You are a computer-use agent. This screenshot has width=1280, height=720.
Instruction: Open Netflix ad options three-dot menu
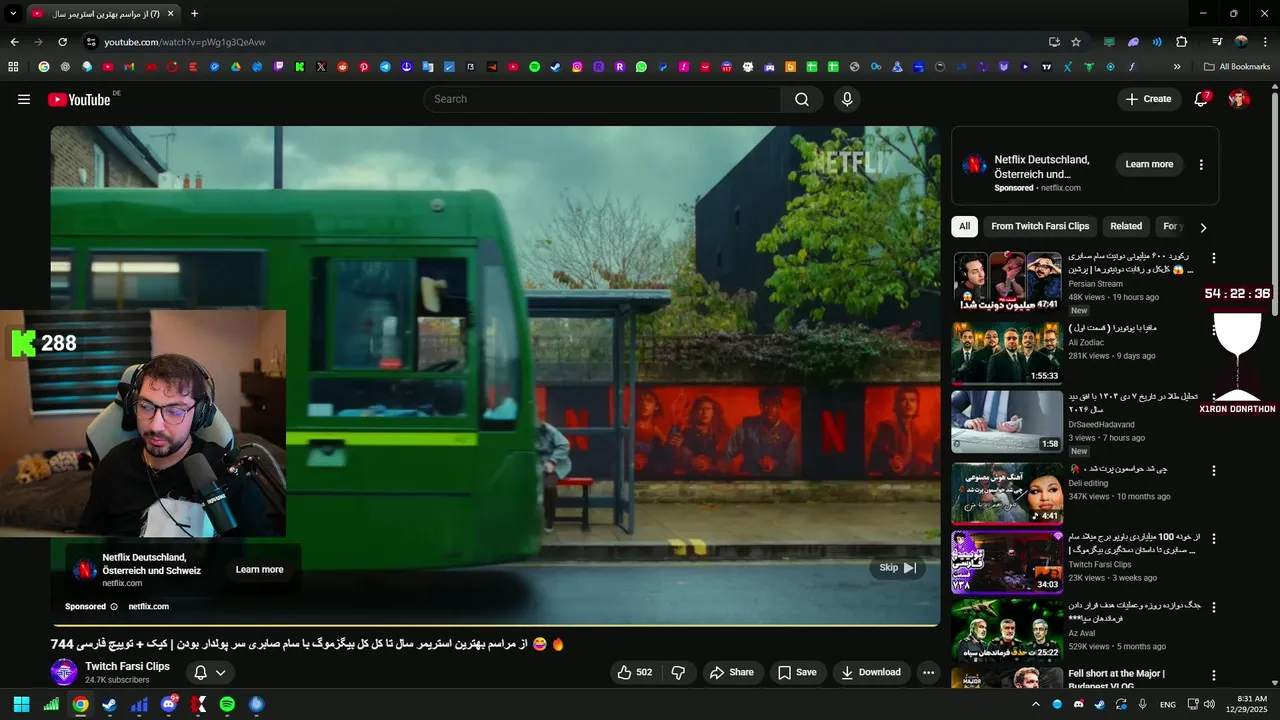1201,165
